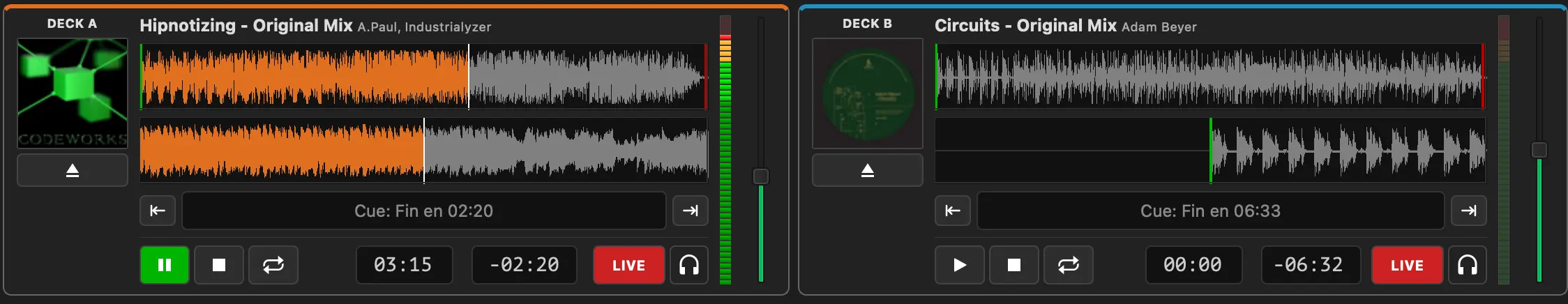Jump to next cue on Deck B

1469,211
